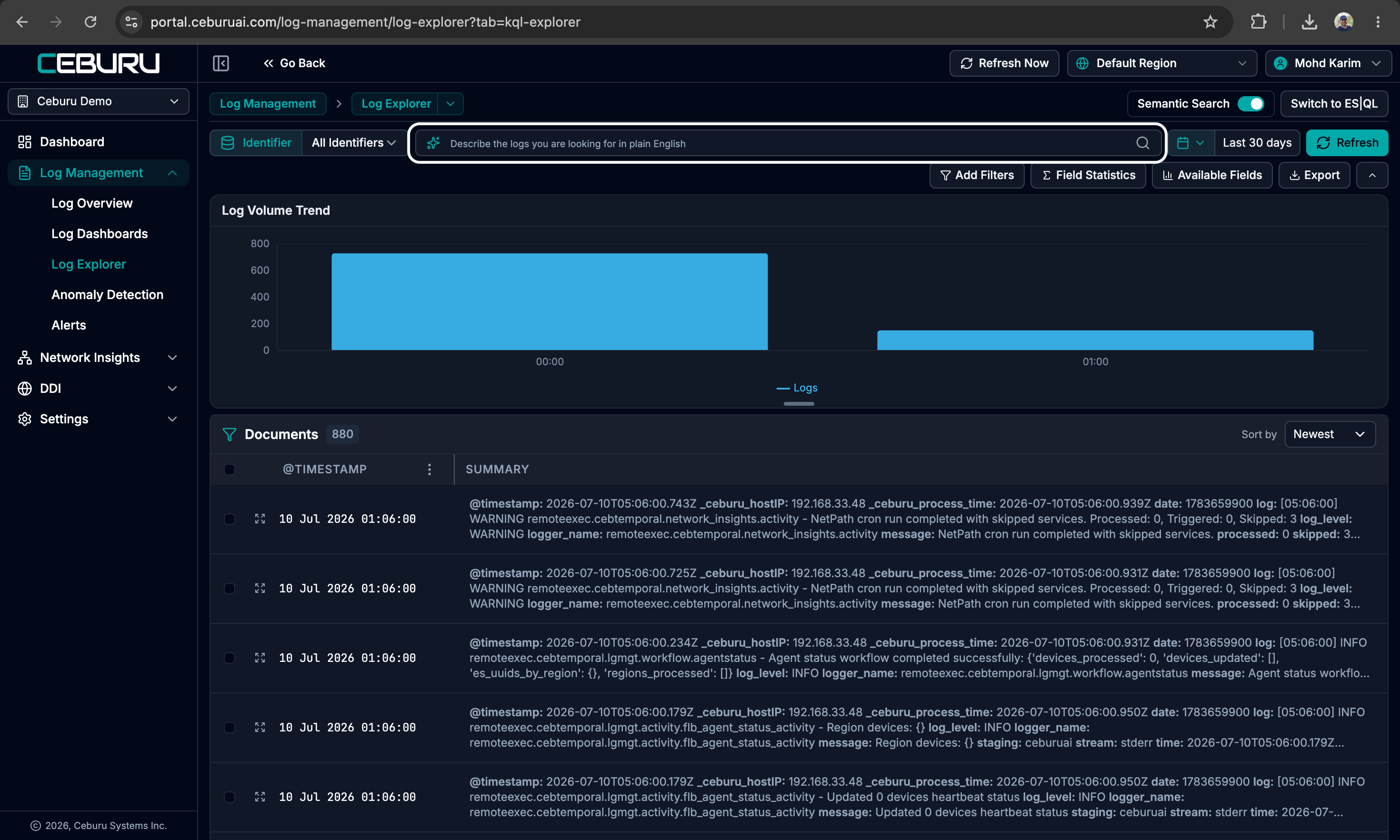Image resolution: width=1400 pixels, height=840 pixels.
Task: Bookmark this page with the star icon
Action: tap(1210, 21)
